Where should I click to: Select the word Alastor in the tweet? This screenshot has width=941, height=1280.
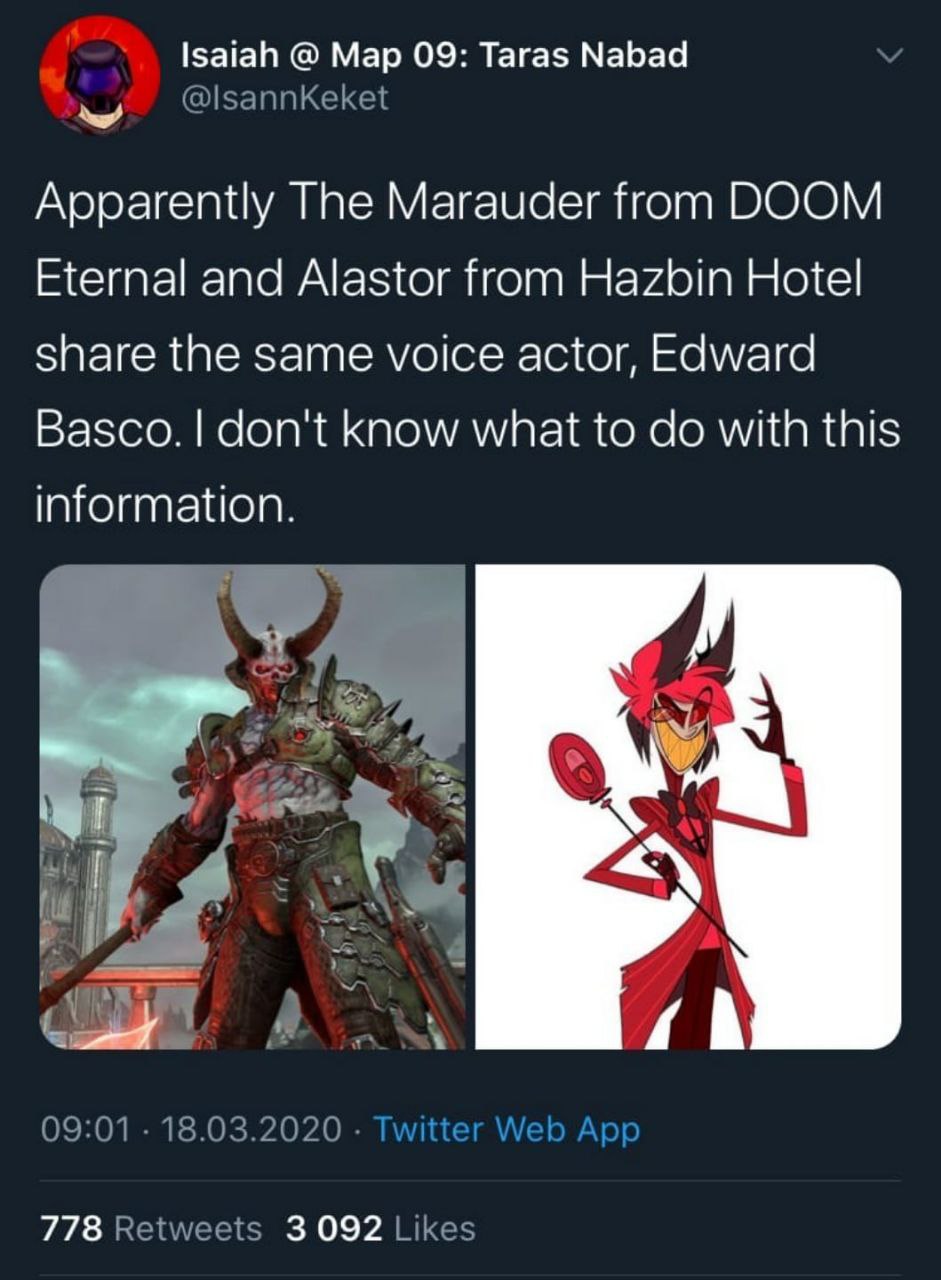(358, 280)
